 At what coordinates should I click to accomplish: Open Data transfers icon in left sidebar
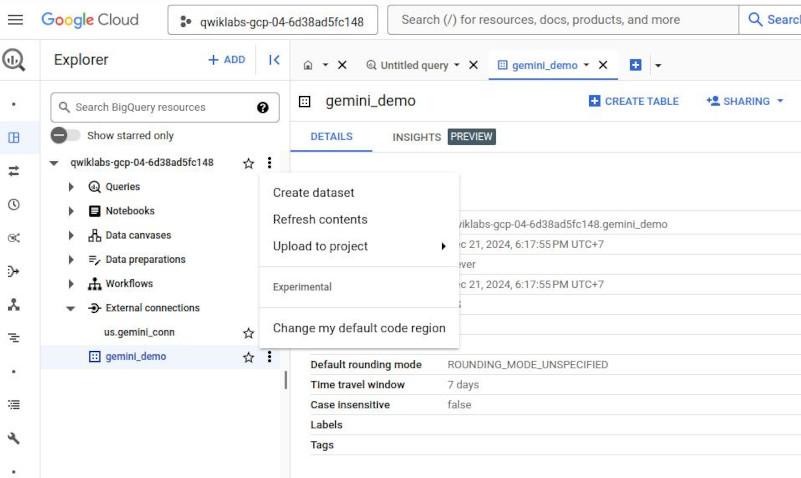(x=14, y=171)
